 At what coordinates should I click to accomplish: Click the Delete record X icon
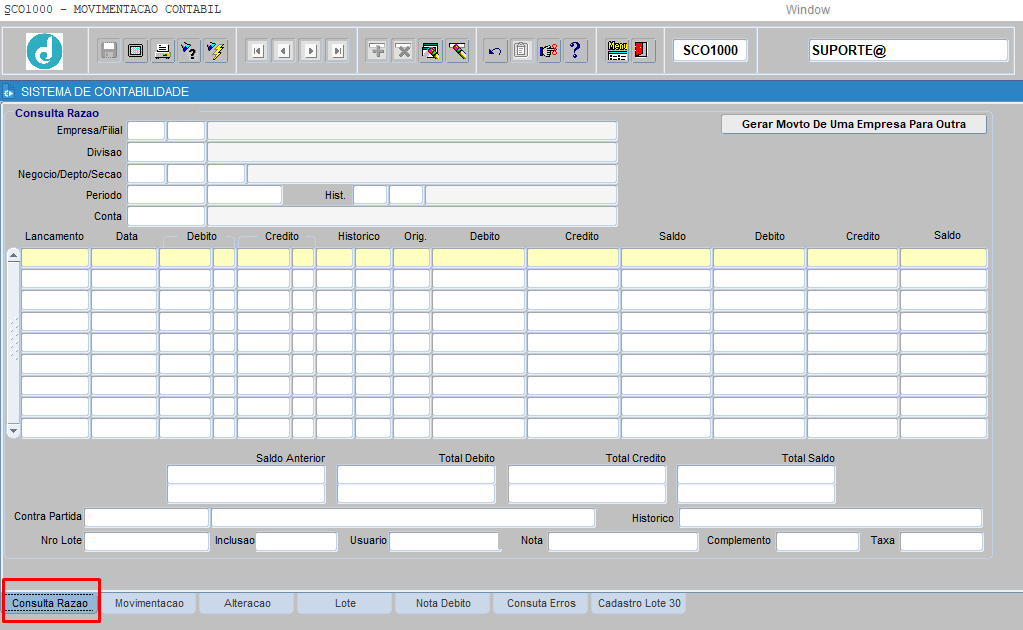(404, 50)
